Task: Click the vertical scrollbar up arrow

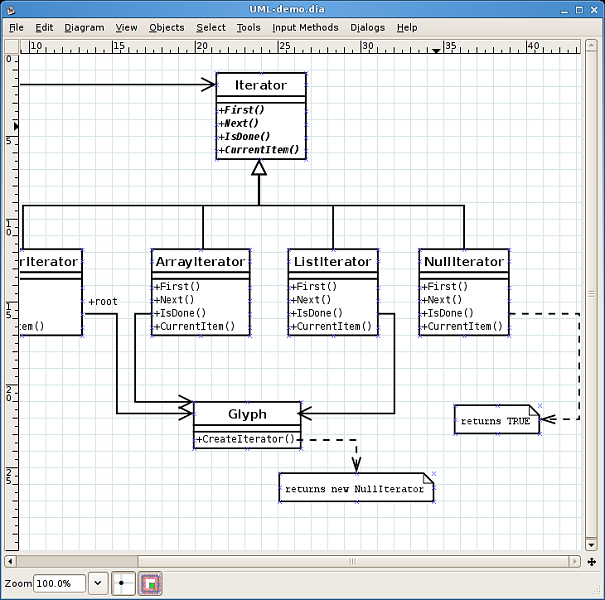Action: pos(591,47)
